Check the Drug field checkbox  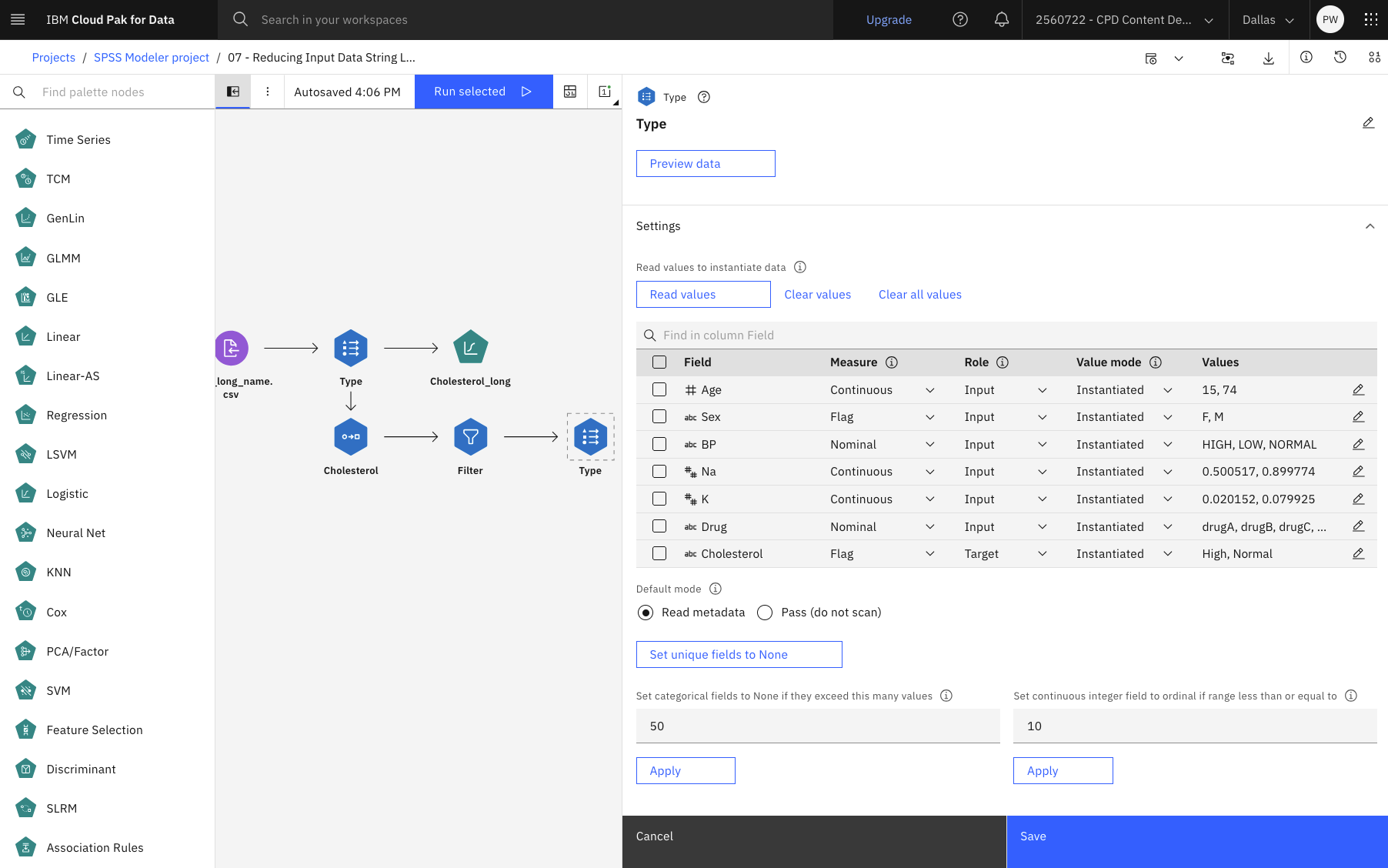pyautogui.click(x=659, y=527)
